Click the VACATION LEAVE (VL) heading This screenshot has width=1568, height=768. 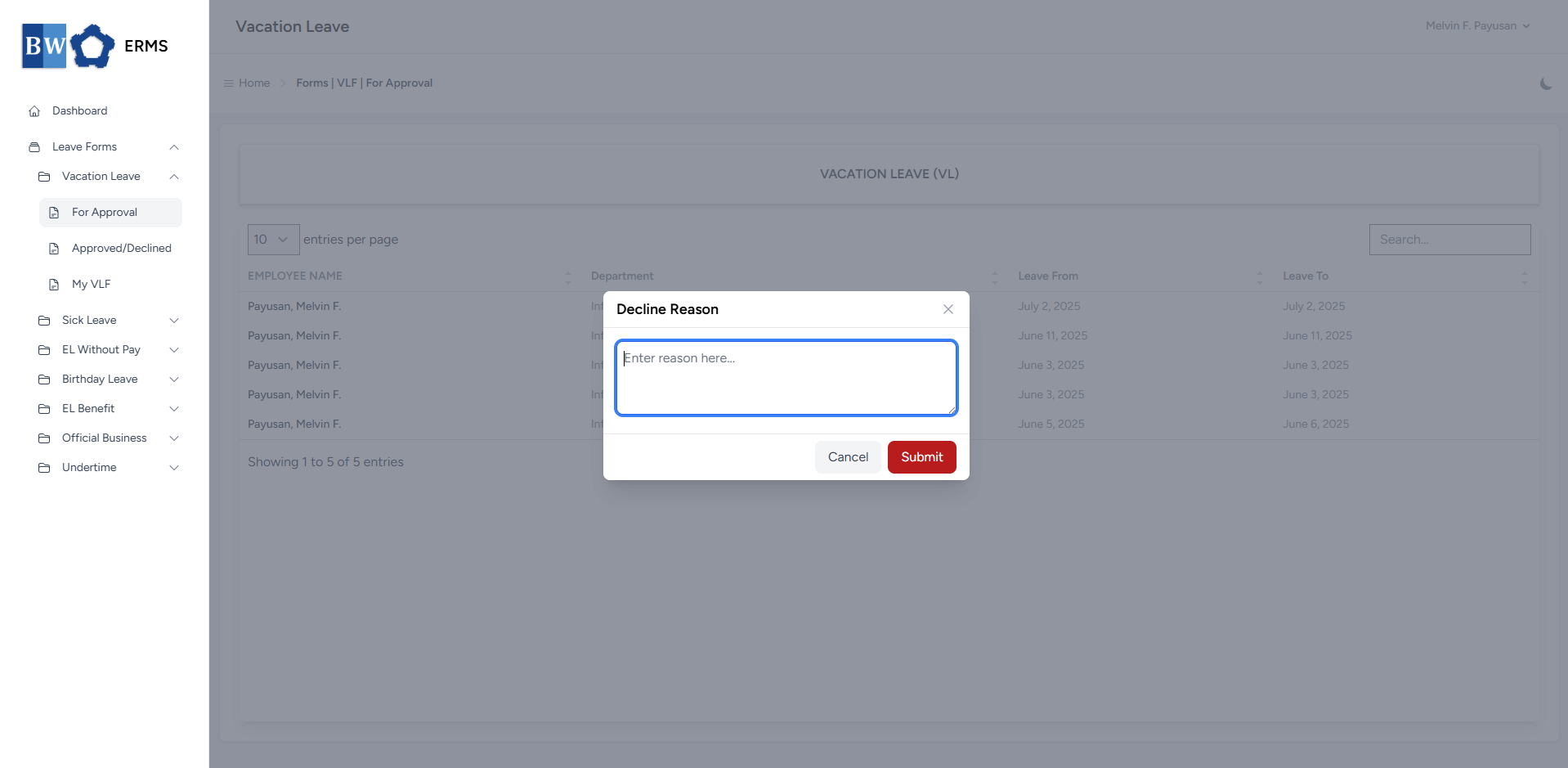(889, 174)
